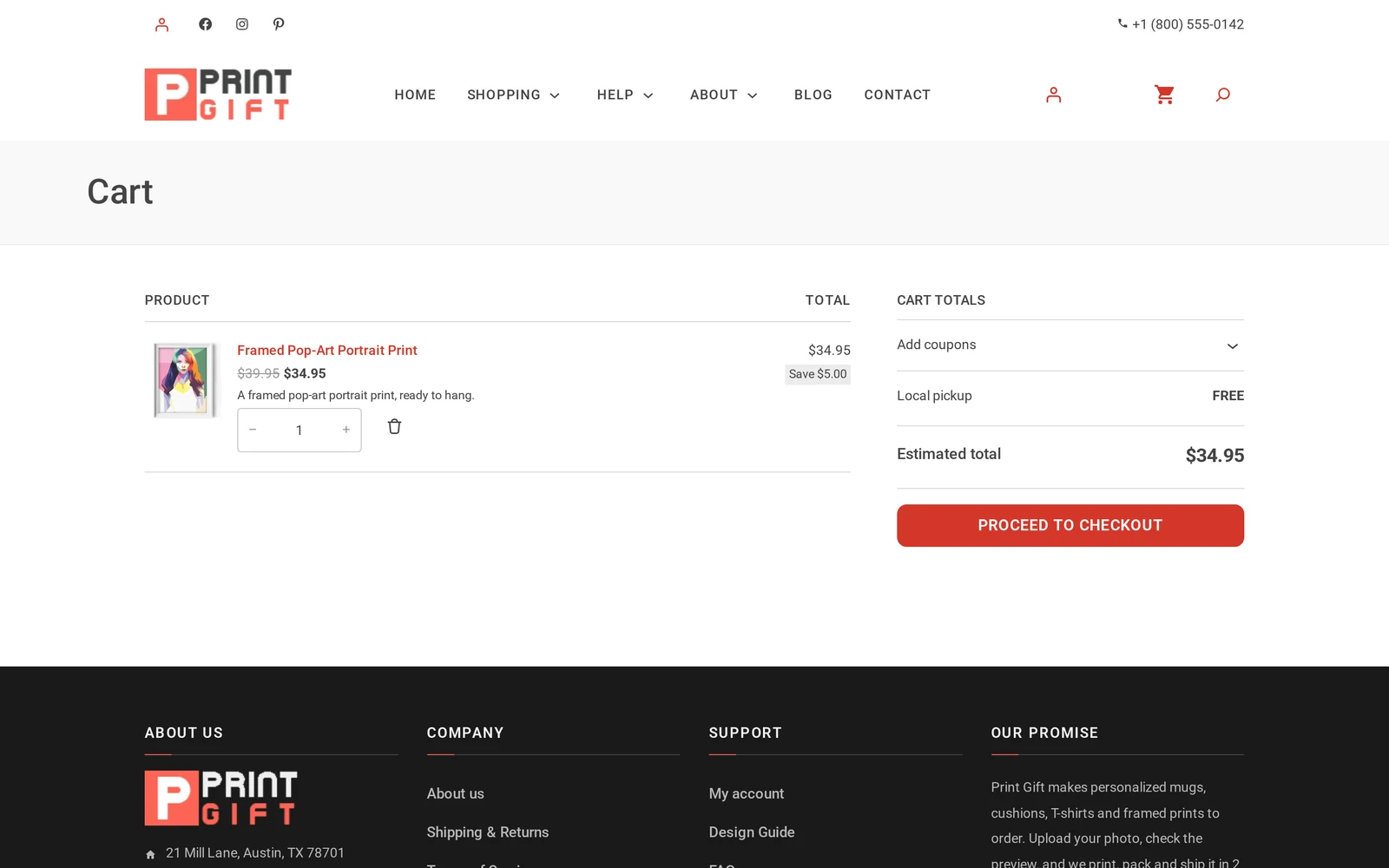
Task: Open the Framed Pop-Art Portrait Print link
Action: tap(327, 351)
